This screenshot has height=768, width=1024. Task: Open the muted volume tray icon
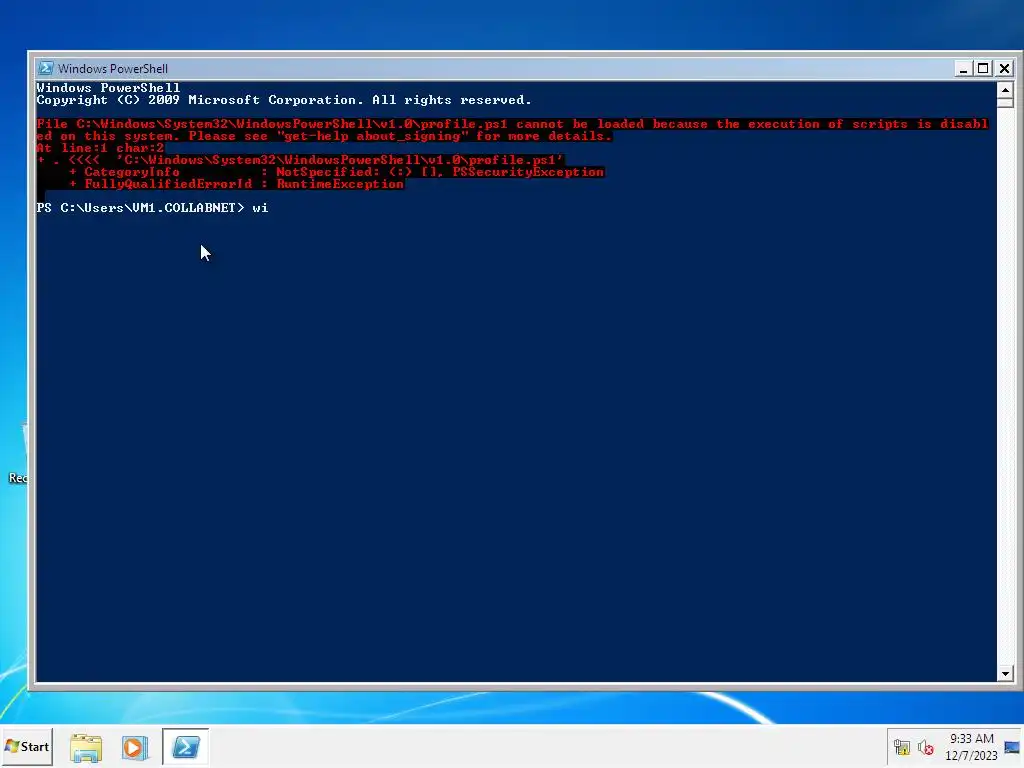(925, 747)
